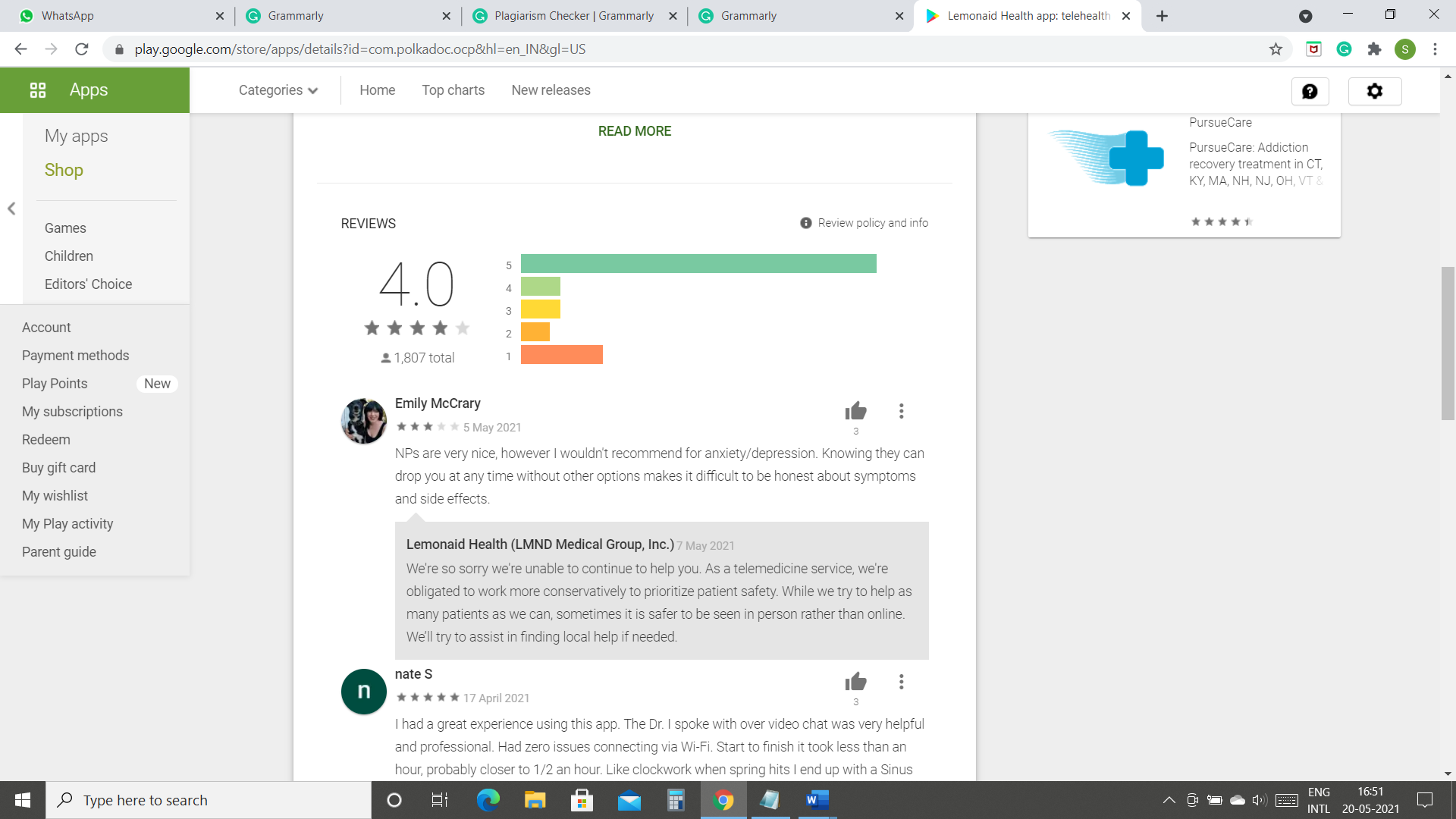
Task: Click the Grammarly extension icon in the toolbar
Action: 1344,49
